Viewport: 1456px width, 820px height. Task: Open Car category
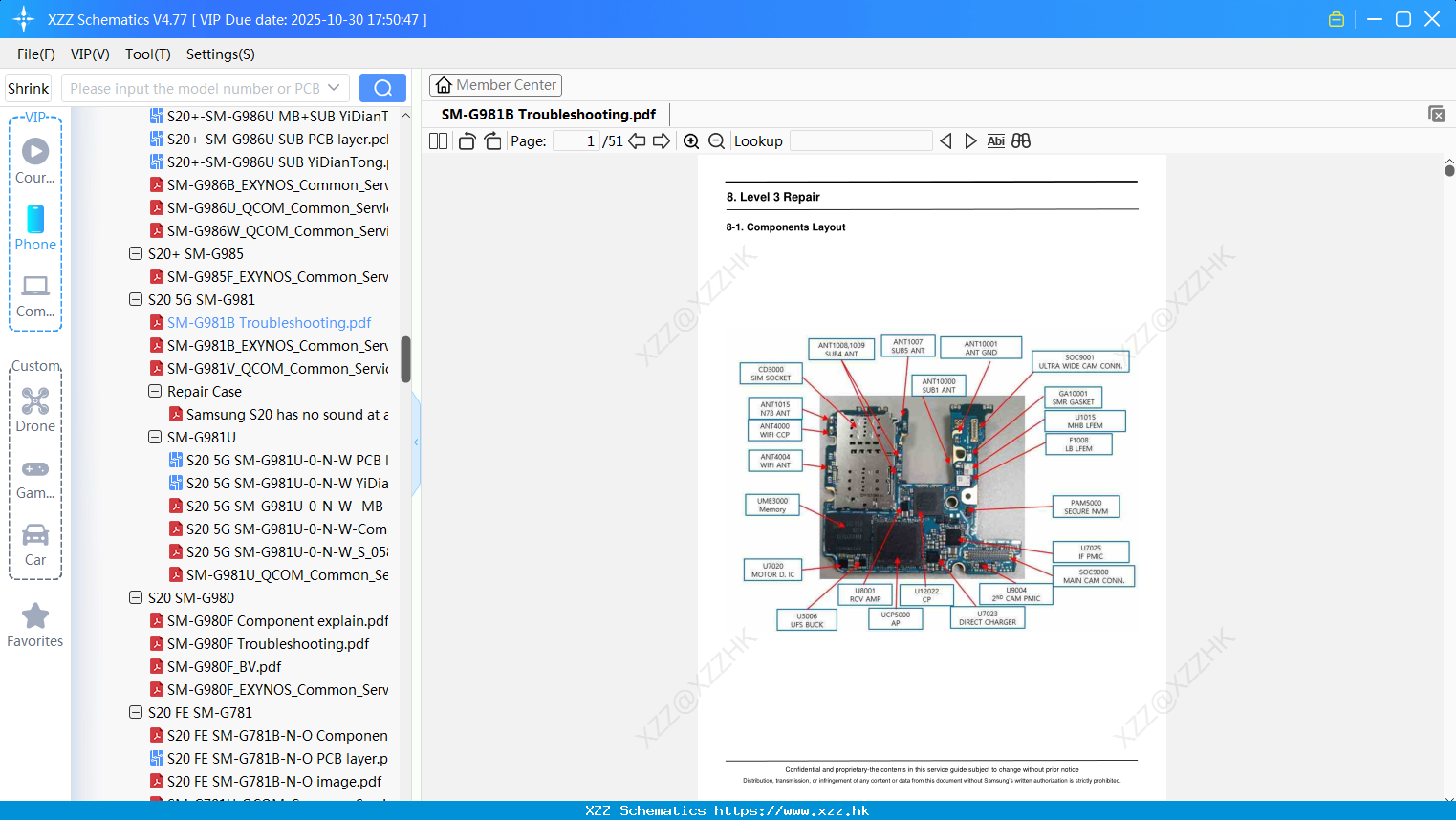(x=35, y=545)
